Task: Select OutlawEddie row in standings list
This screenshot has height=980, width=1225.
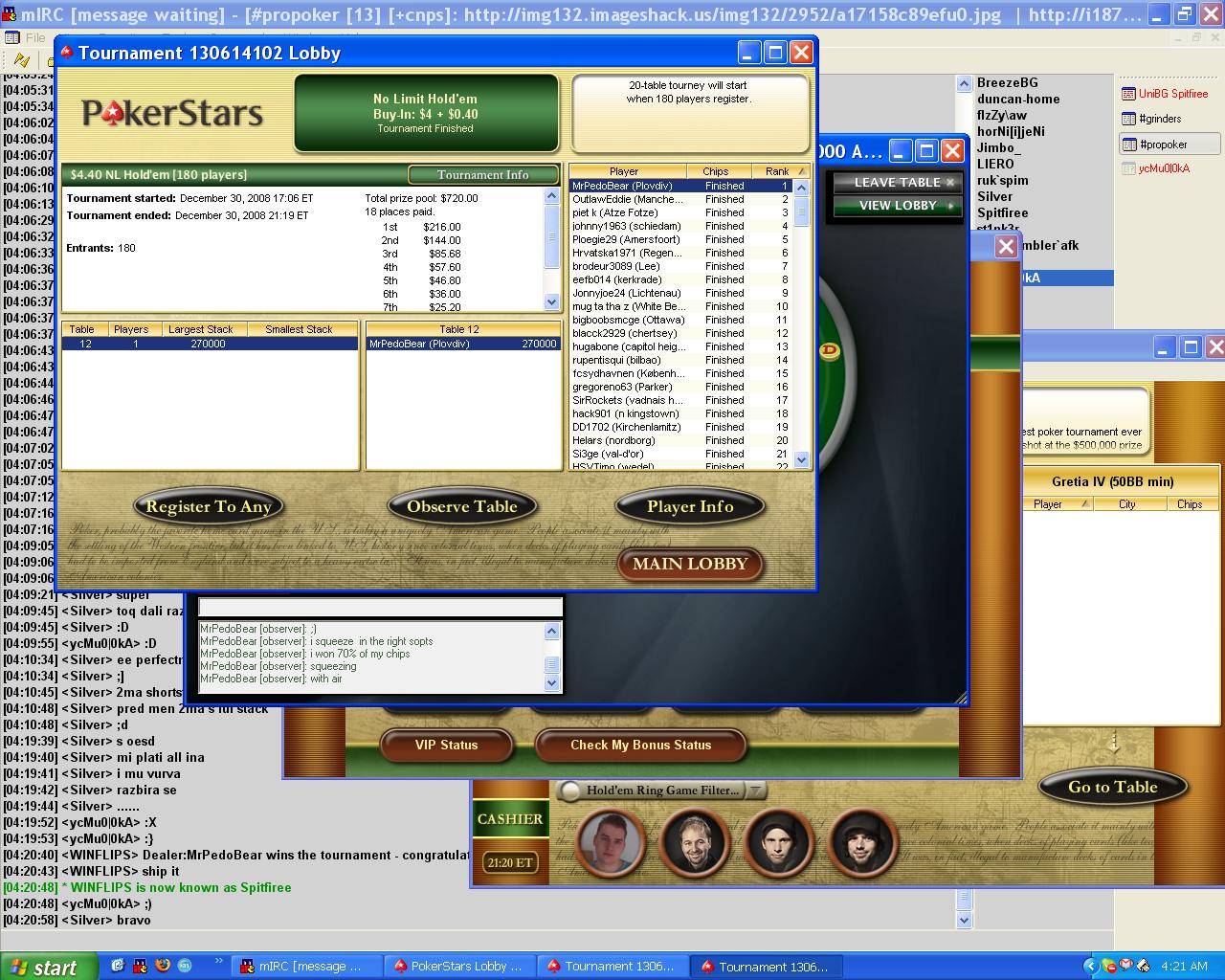Action: pos(681,199)
